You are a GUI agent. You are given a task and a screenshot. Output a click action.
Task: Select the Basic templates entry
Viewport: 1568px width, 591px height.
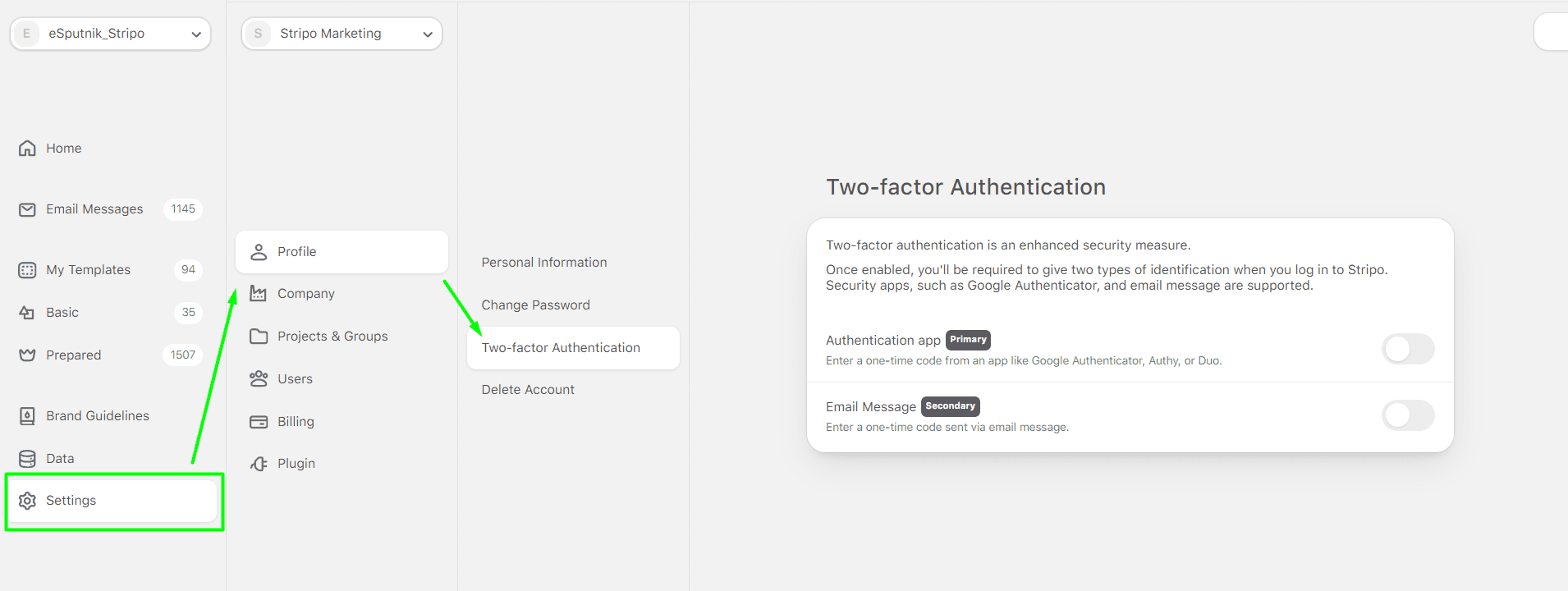coord(62,313)
